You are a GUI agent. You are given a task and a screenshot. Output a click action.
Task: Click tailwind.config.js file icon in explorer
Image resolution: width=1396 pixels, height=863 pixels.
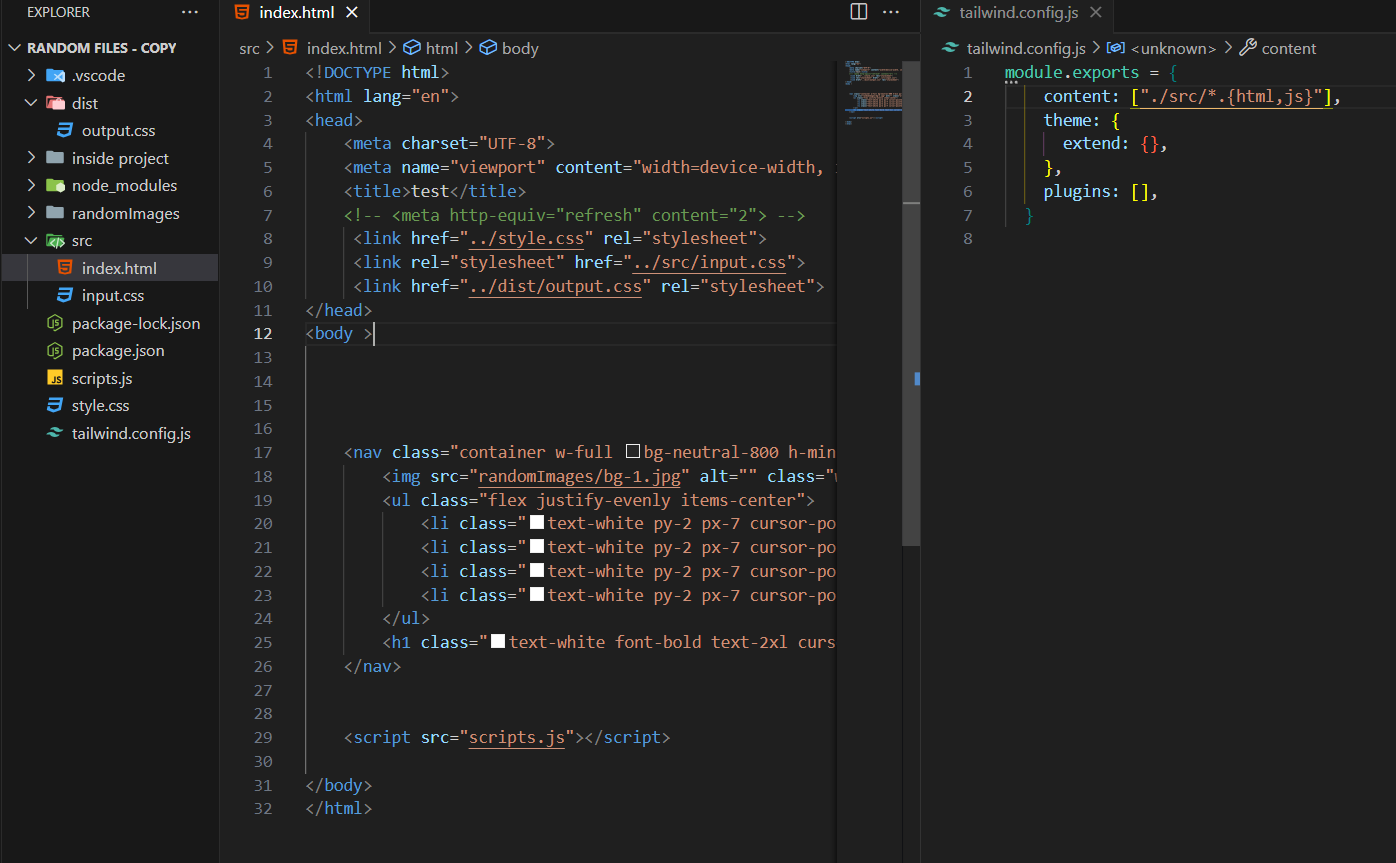[x=55, y=433]
